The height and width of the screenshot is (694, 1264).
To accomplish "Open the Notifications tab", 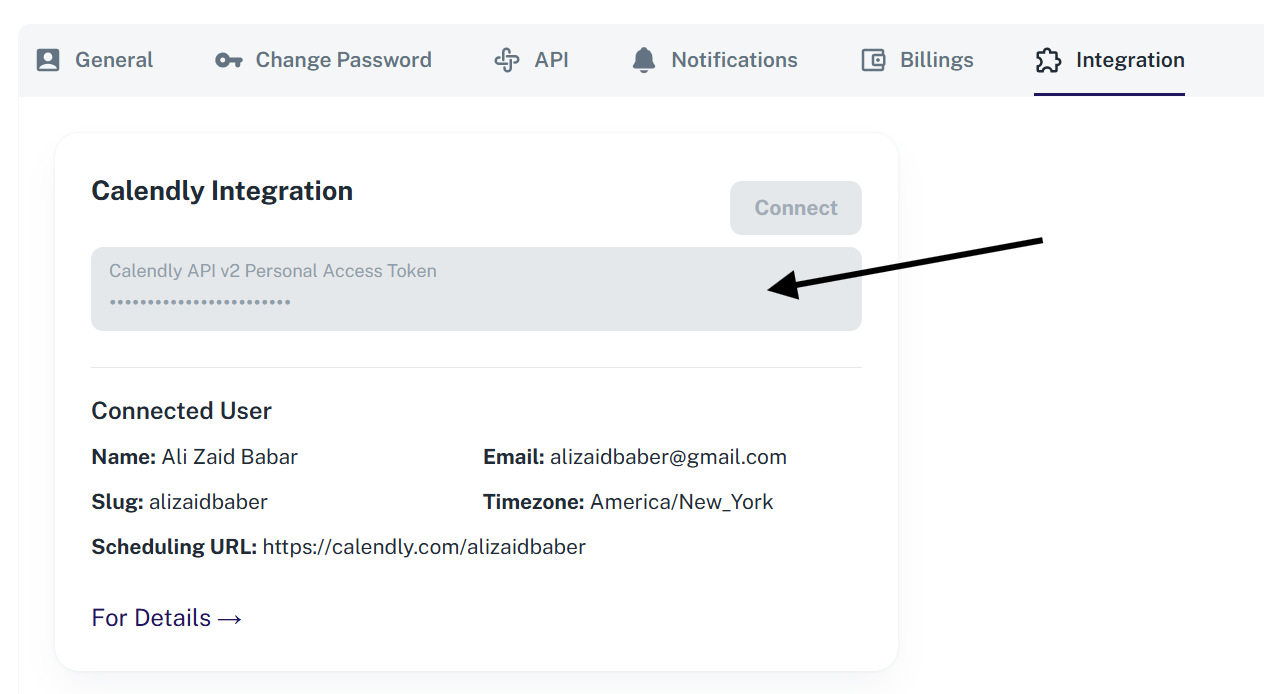I will (x=734, y=60).
